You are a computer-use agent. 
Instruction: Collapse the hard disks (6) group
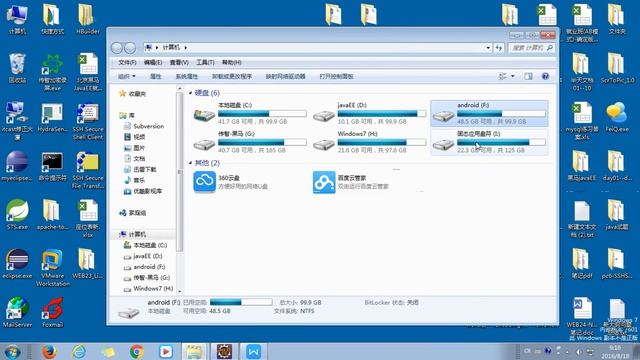pos(190,93)
